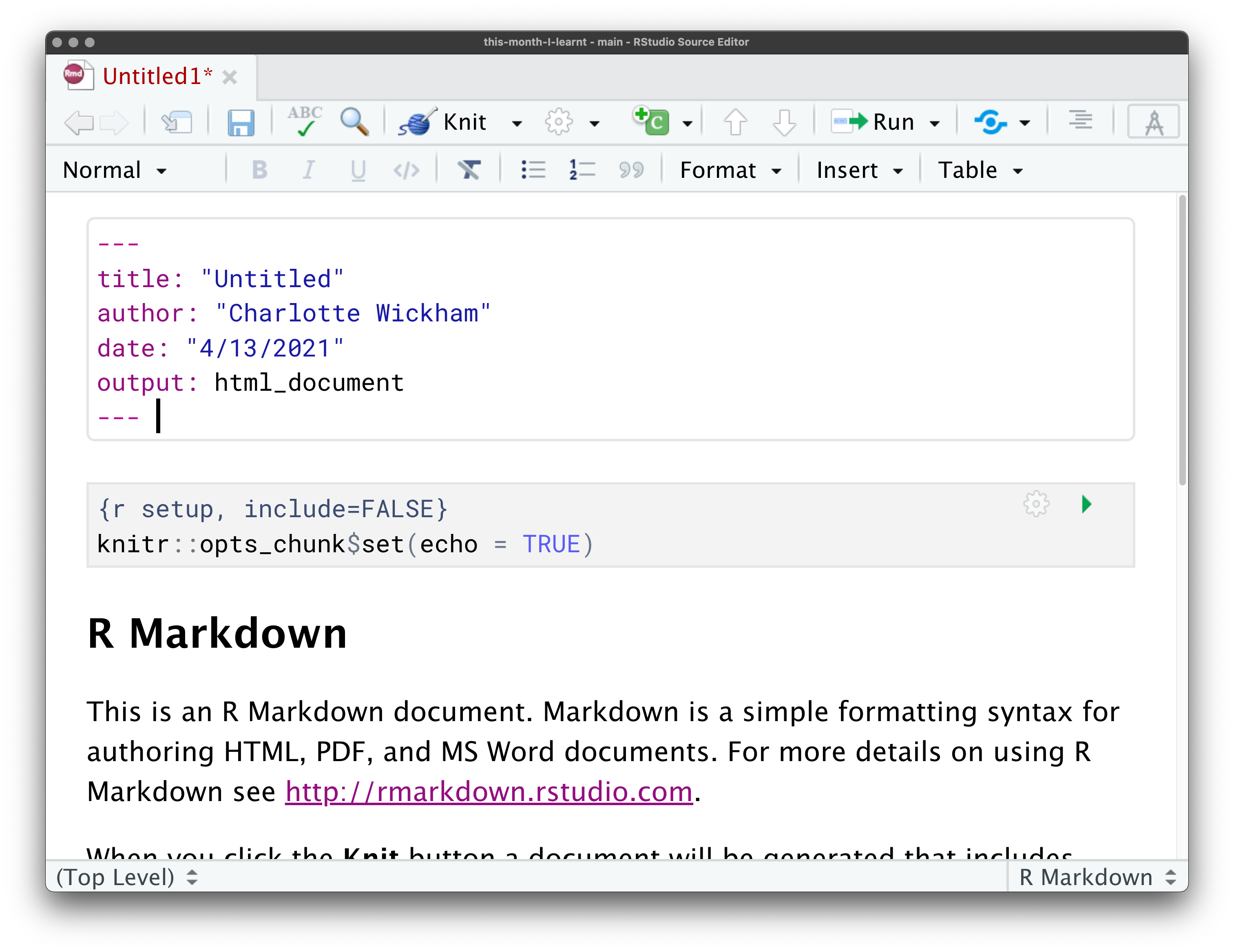1234x952 pixels.
Task: Click the Knit yarn ball icon
Action: point(417,122)
